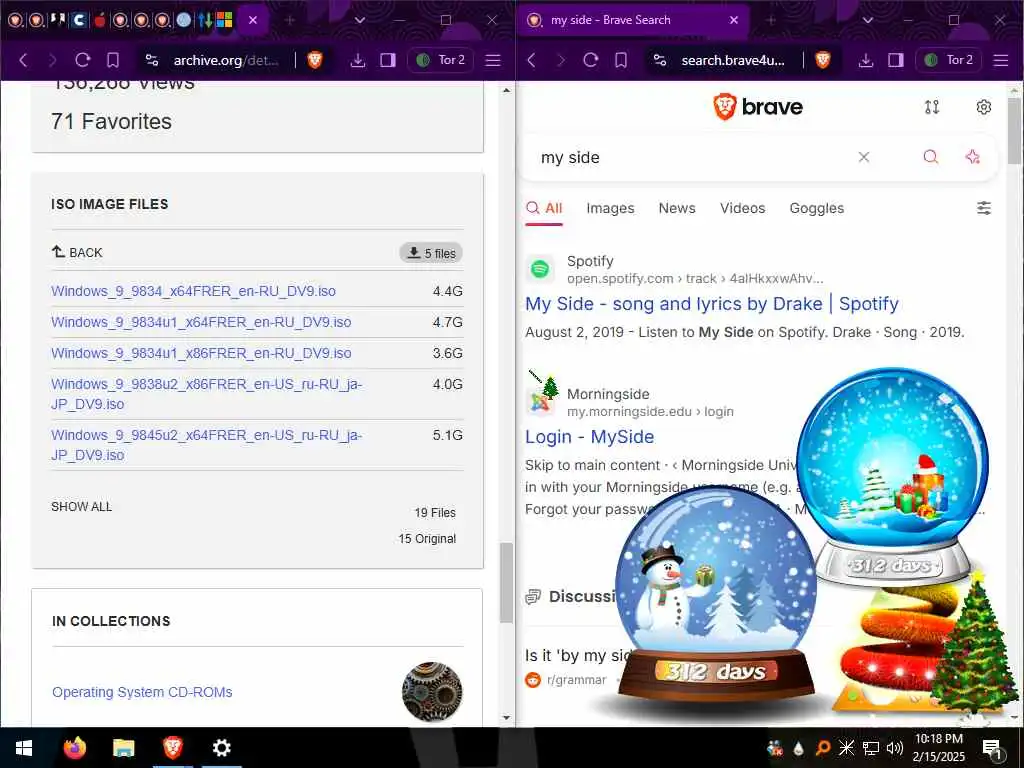Image resolution: width=1024 pixels, height=768 pixels.
Task: Download Windows_9_9845u2_x64FRER ISO file
Action: tap(206, 445)
